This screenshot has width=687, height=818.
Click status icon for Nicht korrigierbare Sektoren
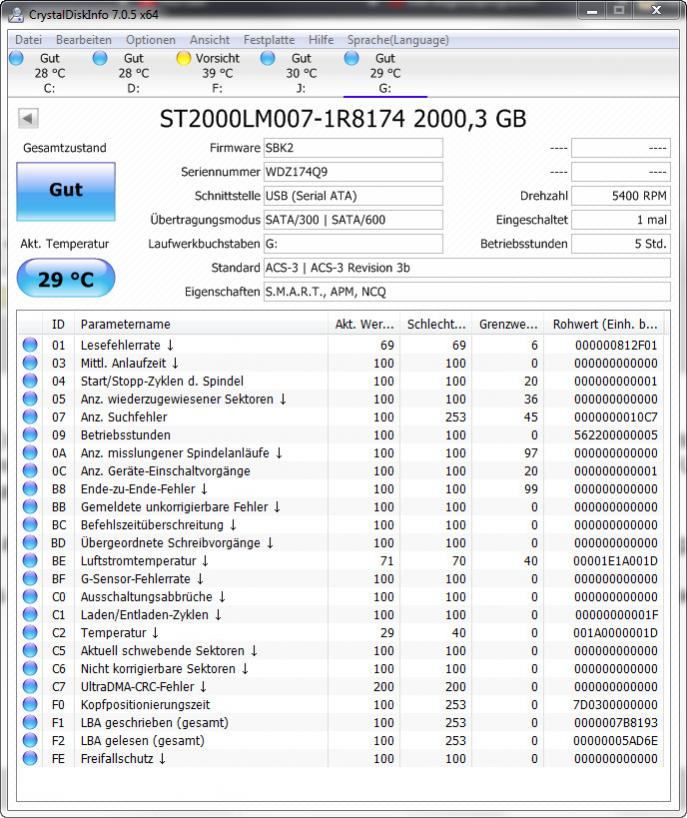click(x=30, y=668)
